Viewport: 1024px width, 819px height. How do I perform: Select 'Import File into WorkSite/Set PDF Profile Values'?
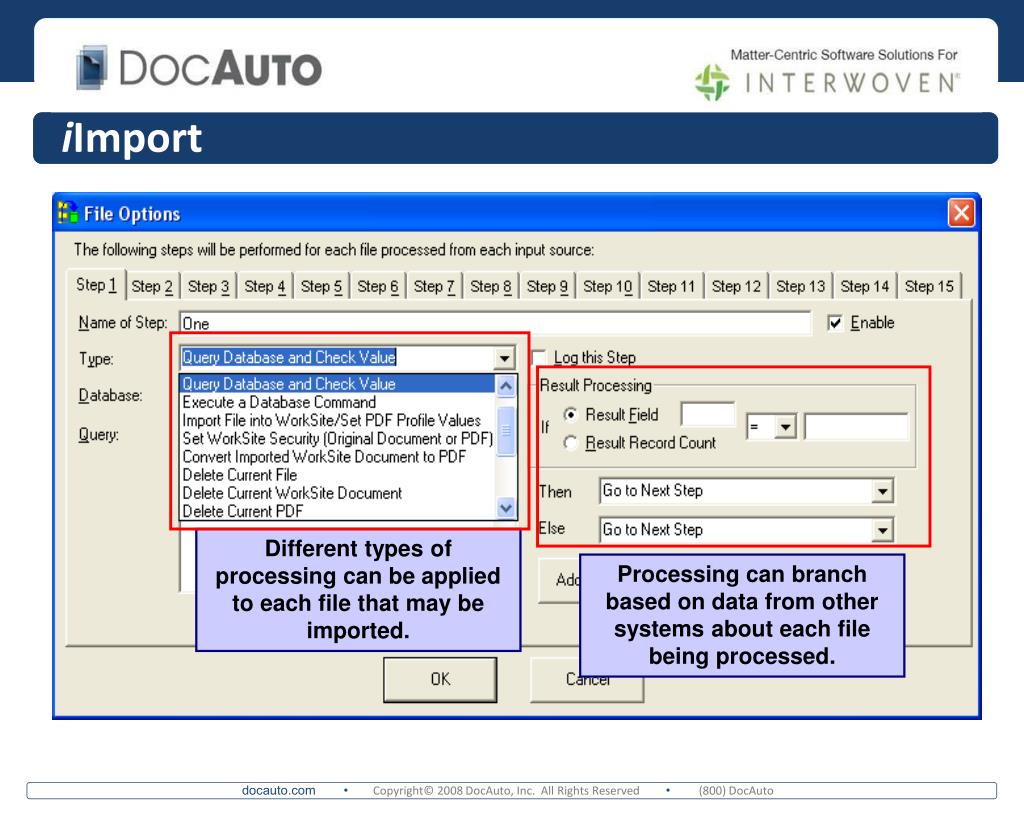[338, 420]
